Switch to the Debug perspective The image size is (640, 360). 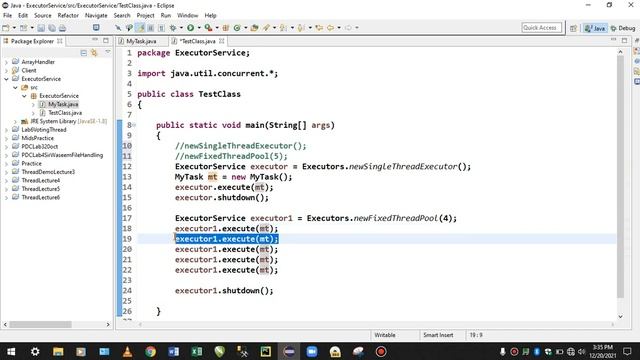coord(623,28)
